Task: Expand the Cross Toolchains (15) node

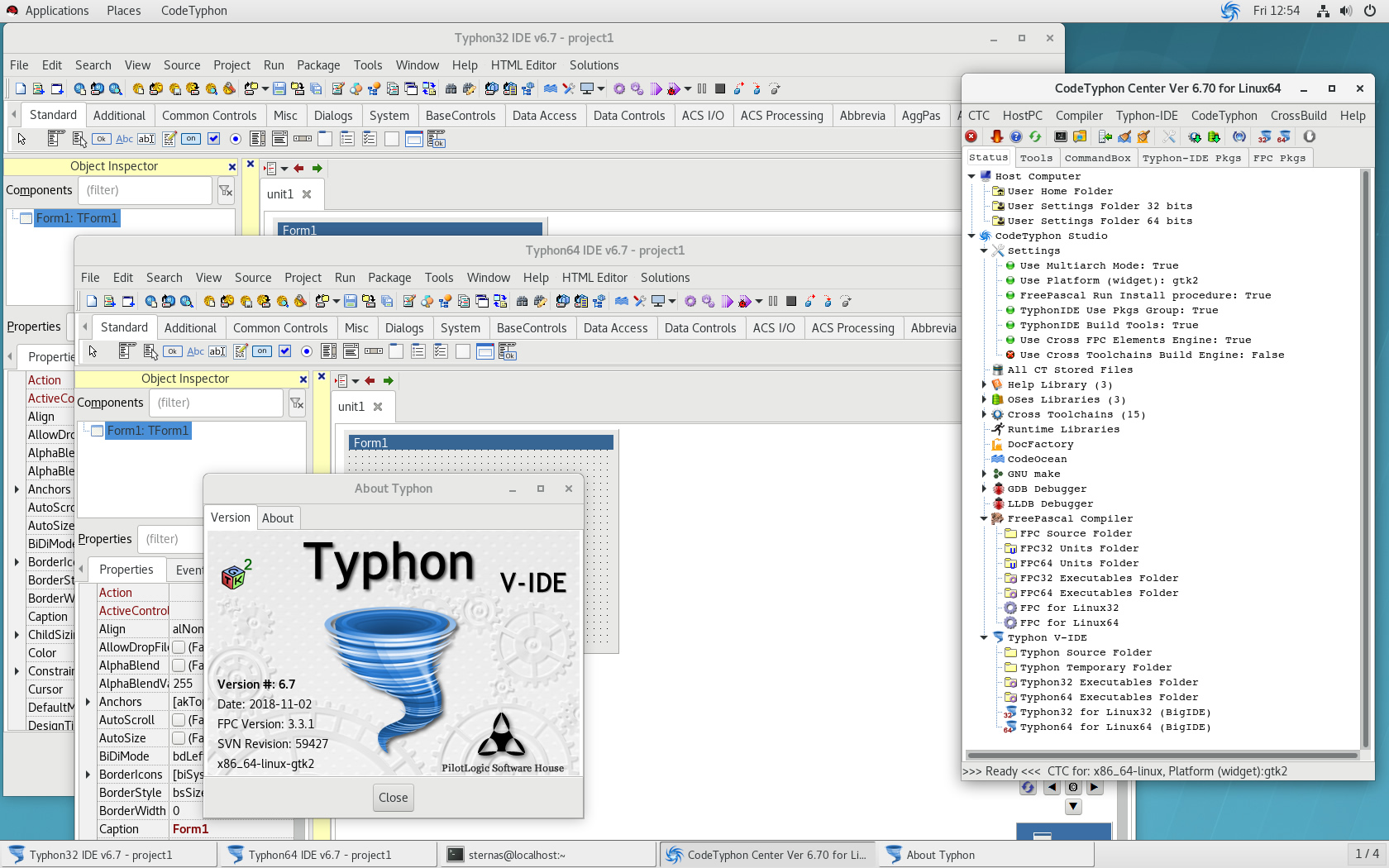Action: click(x=984, y=414)
